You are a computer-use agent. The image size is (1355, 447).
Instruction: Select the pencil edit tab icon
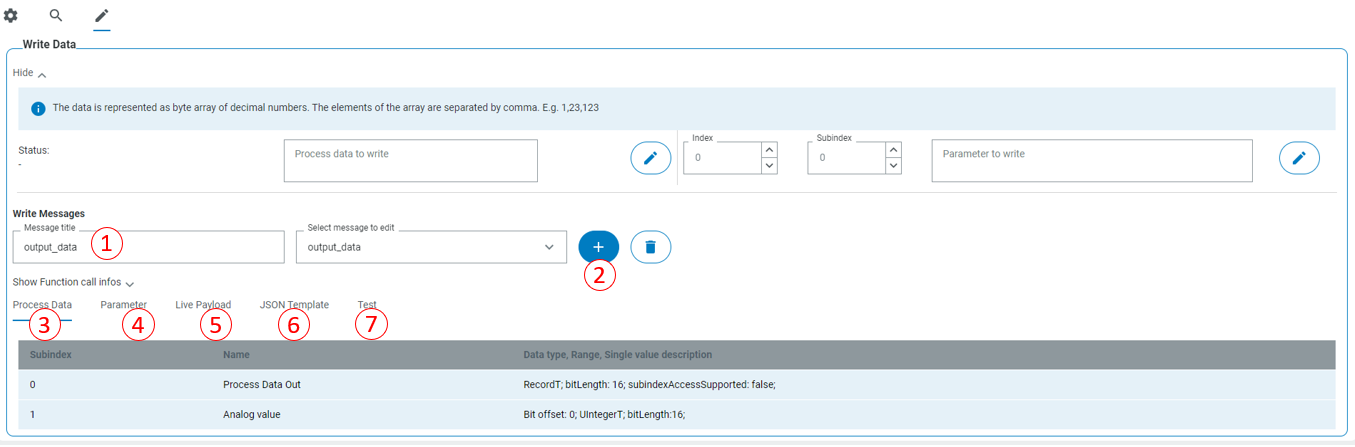(101, 16)
